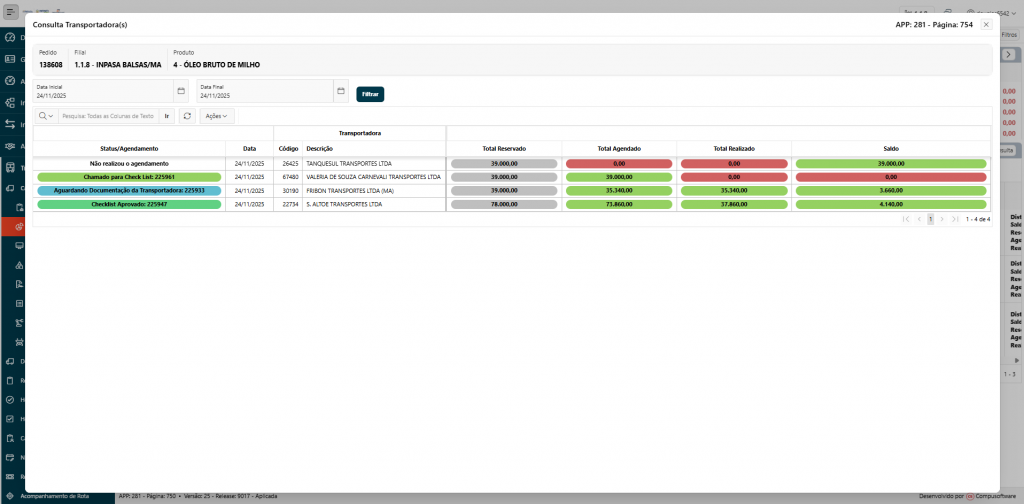Click the Status/Agendamento column header

[x=129, y=149]
